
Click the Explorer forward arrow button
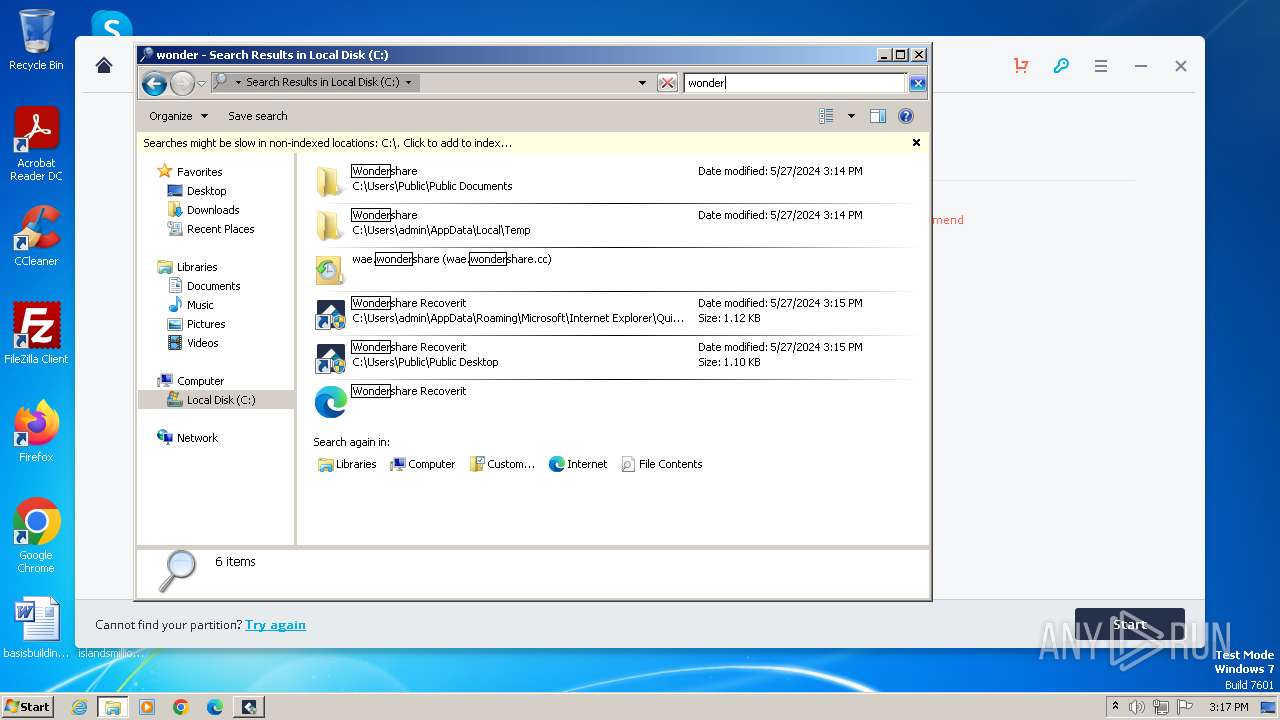(182, 83)
